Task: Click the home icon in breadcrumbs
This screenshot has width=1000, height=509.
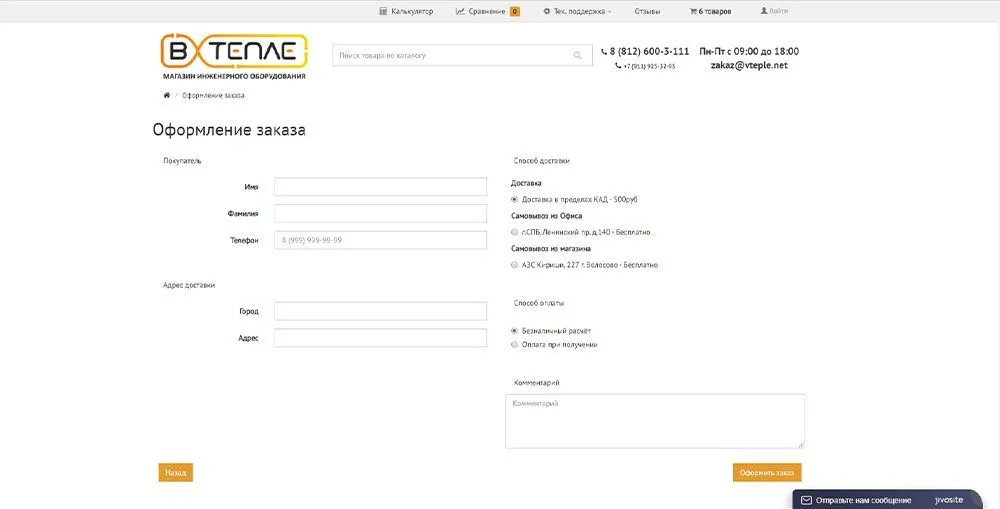Action: 166,95
